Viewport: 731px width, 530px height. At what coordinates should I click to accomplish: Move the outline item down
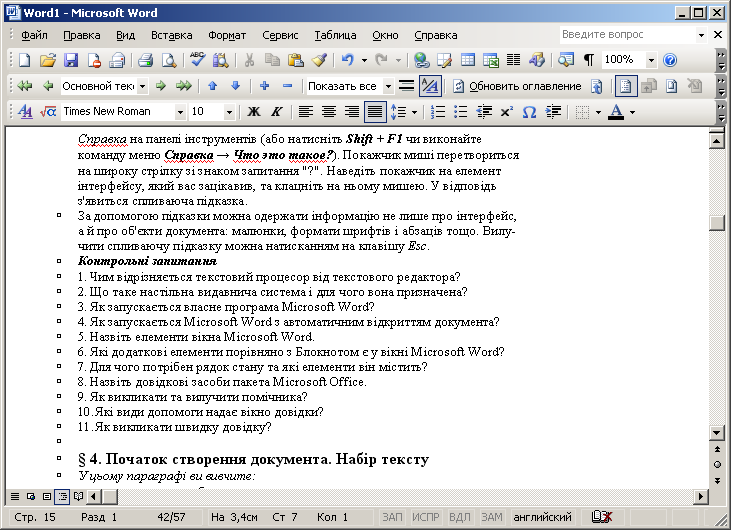[236, 86]
